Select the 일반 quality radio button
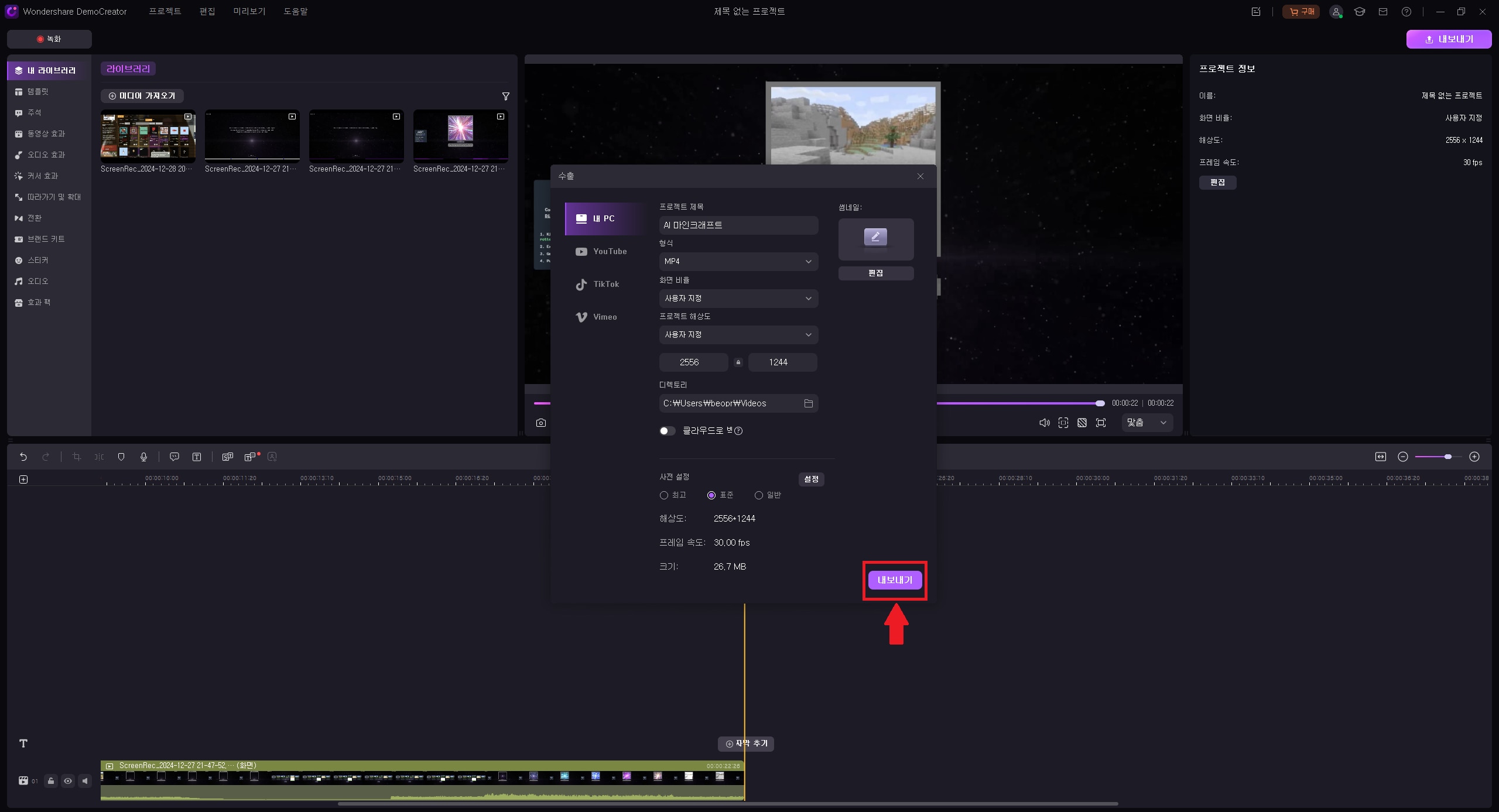1499x812 pixels. point(759,495)
